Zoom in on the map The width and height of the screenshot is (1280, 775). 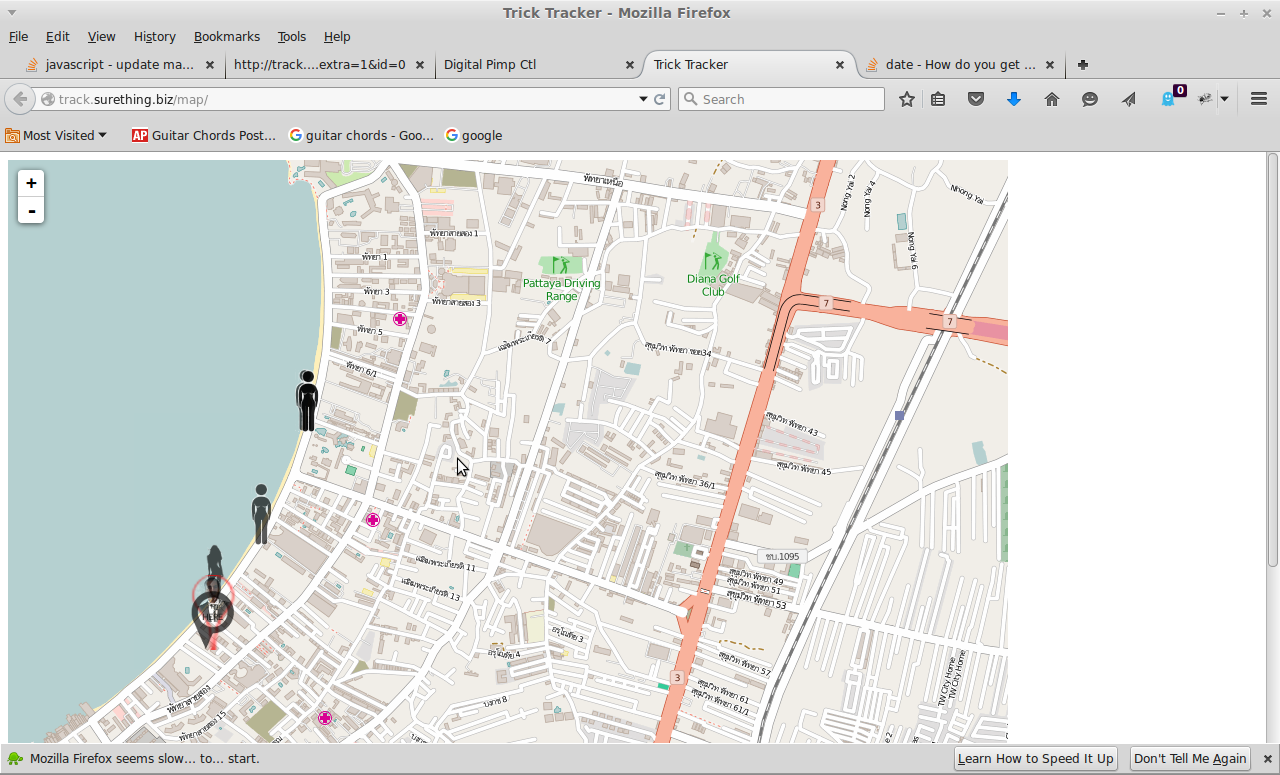31,183
